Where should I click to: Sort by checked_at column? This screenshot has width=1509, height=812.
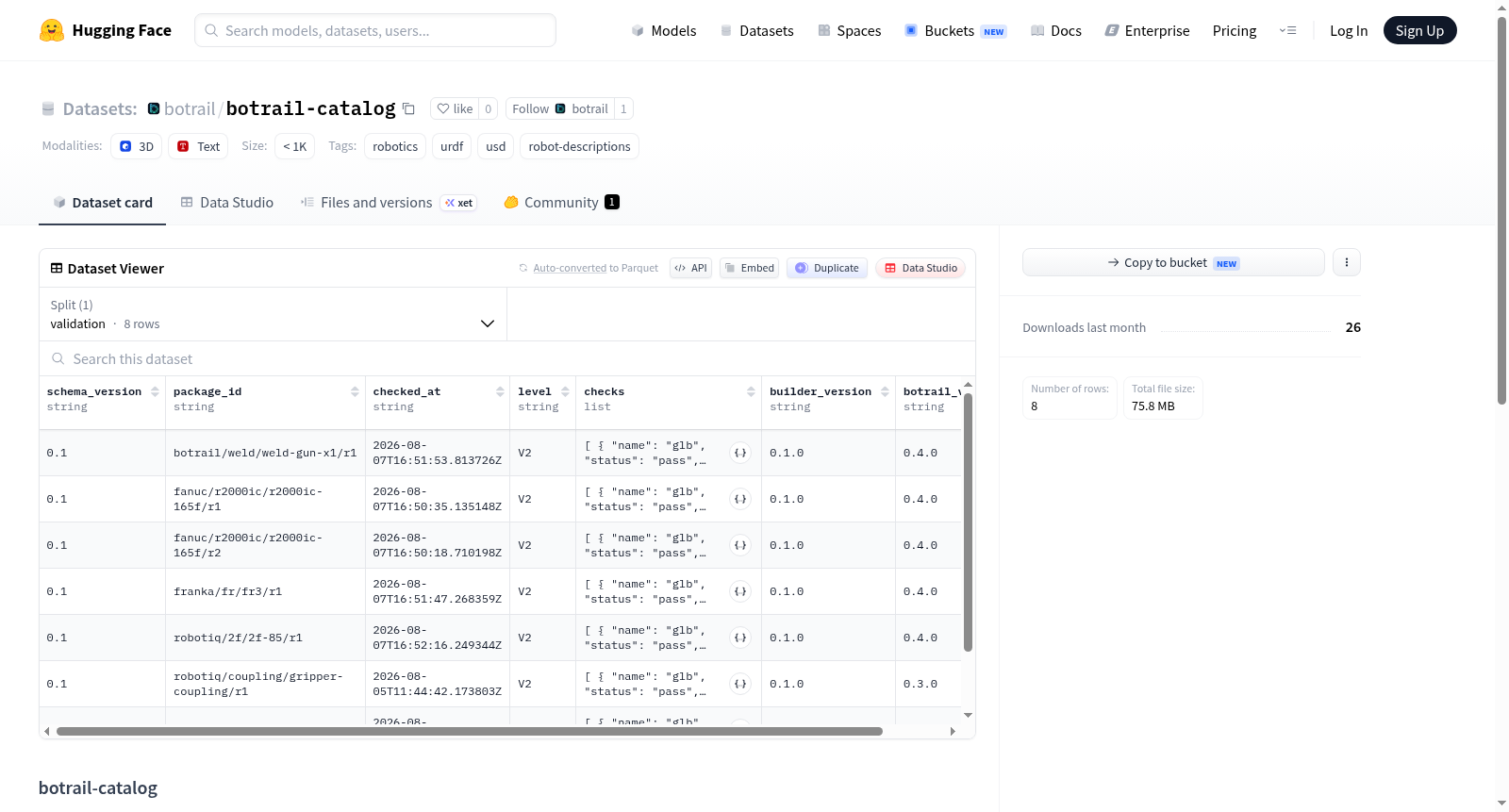pyautogui.click(x=500, y=391)
